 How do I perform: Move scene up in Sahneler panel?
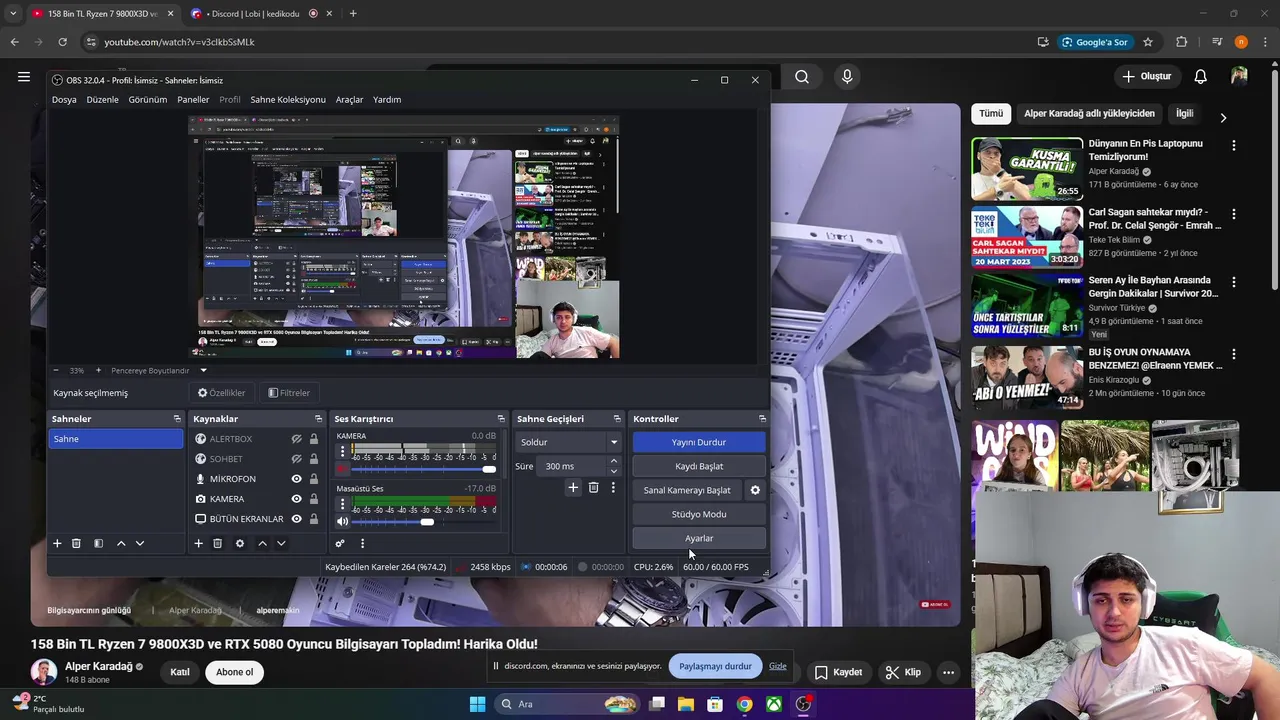click(121, 543)
